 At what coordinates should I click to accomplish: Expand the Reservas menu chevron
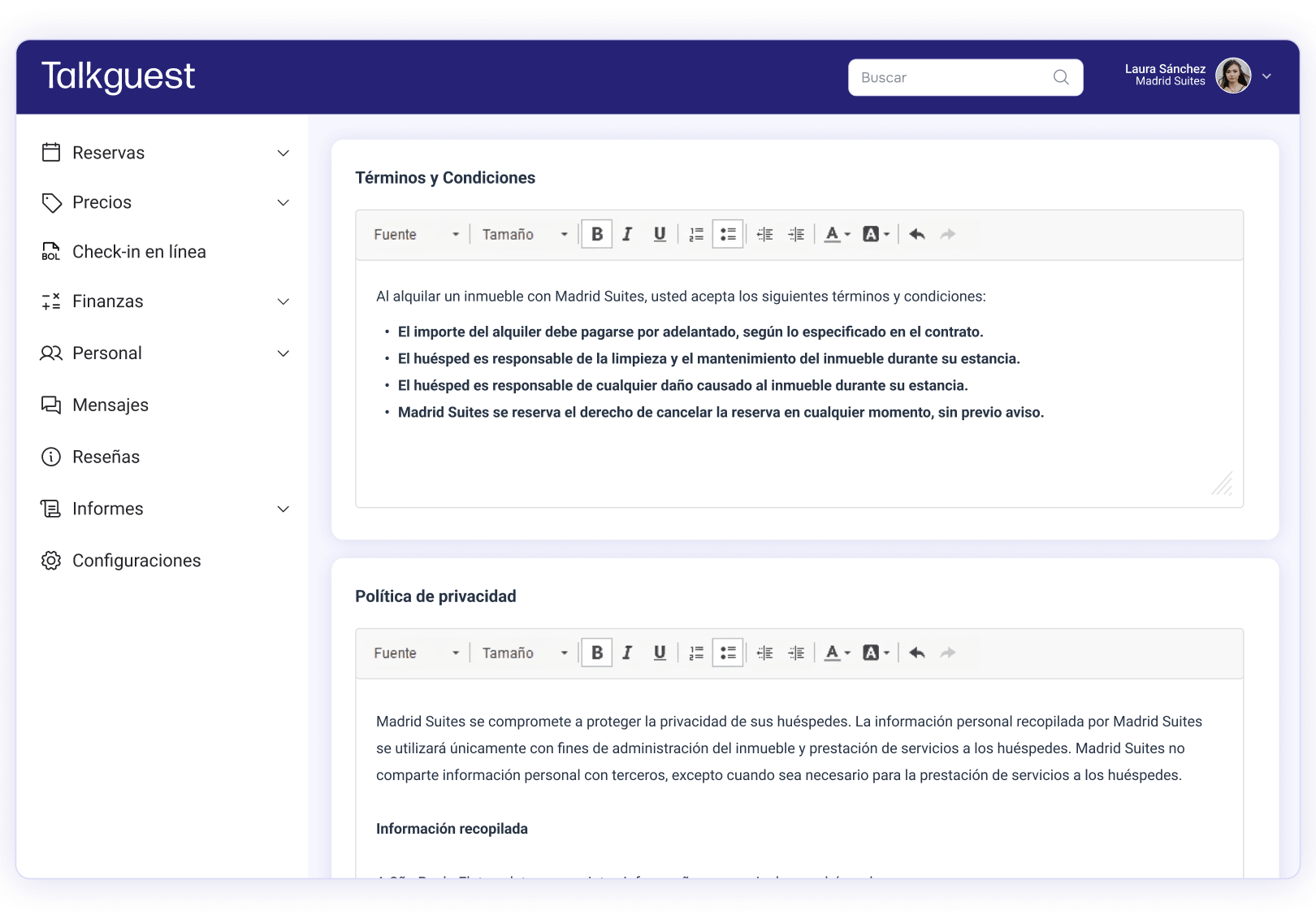[284, 153]
